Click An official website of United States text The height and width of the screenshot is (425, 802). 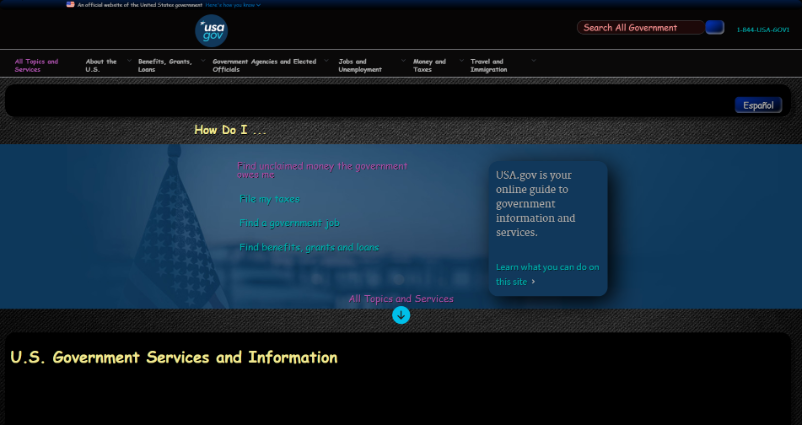tap(140, 5)
